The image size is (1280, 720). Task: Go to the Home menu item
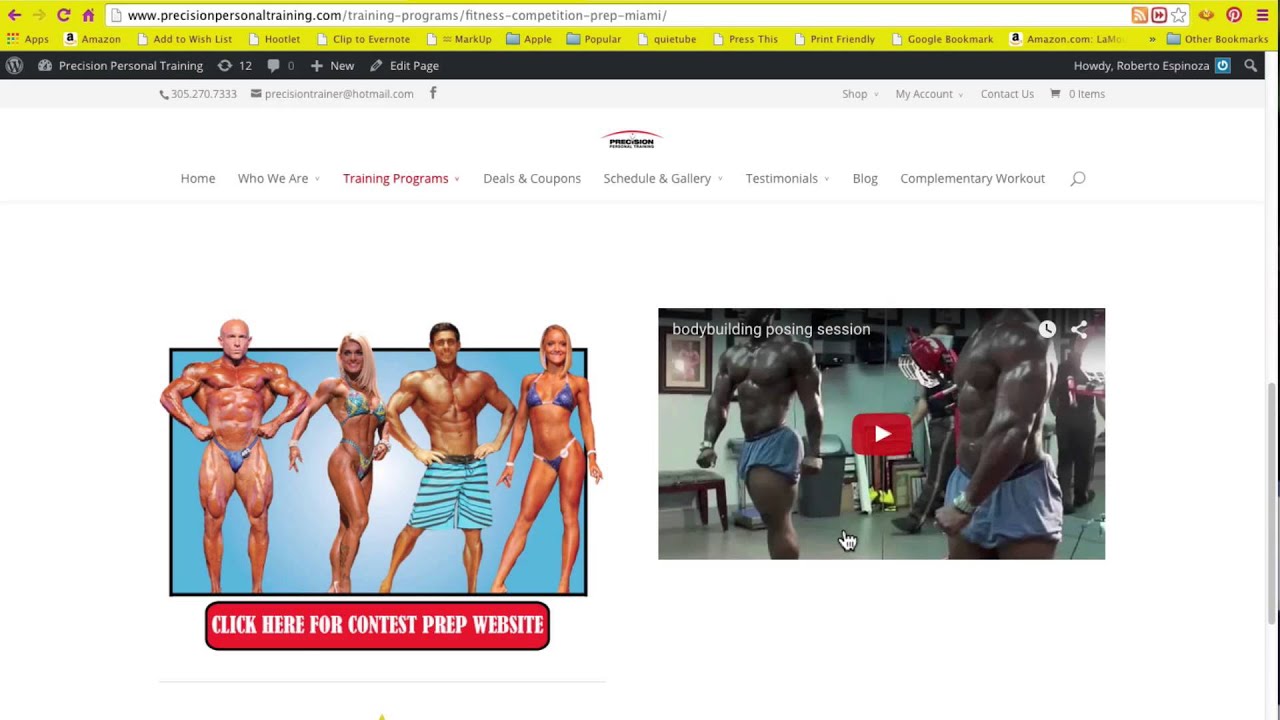click(198, 178)
